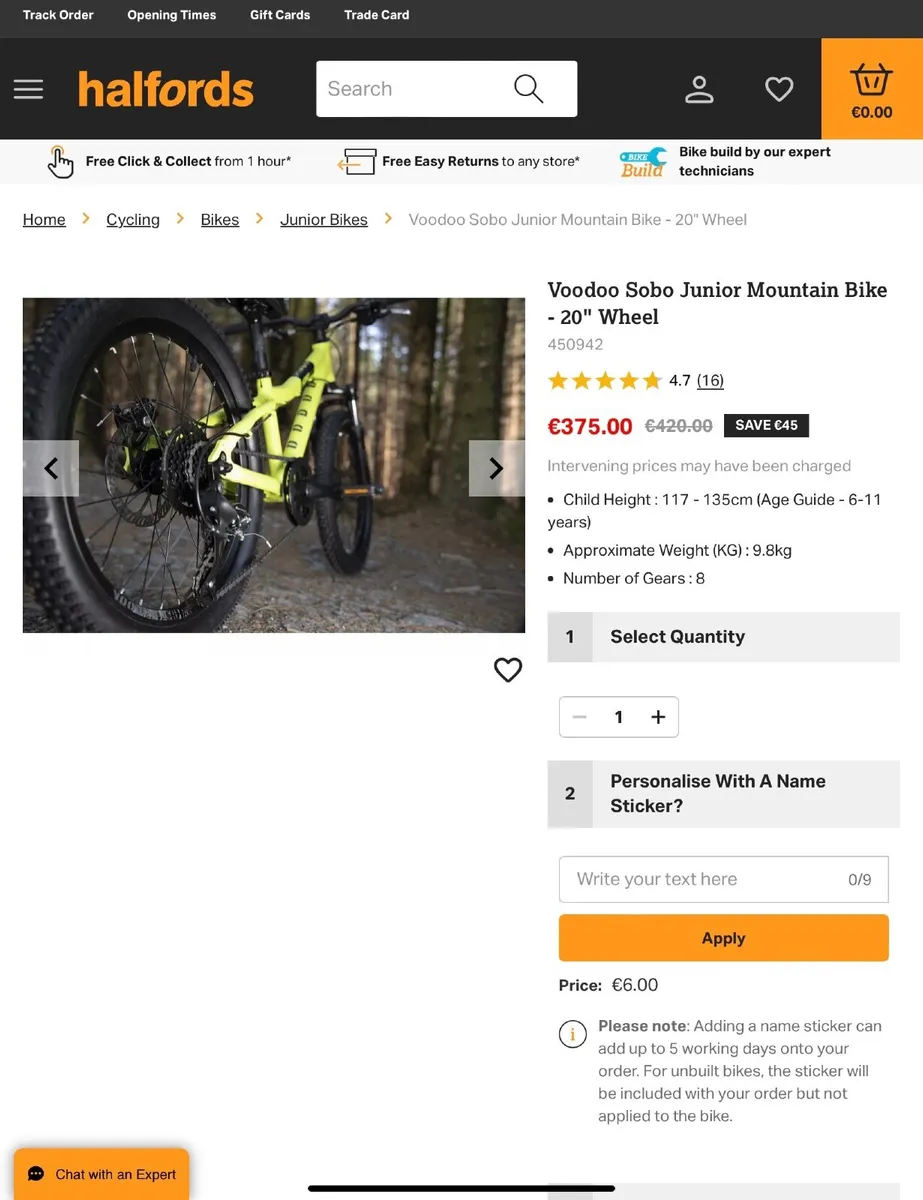Screen dimensions: 923x1200
Task: Click the Apply button for the sticker
Action: click(x=723, y=938)
